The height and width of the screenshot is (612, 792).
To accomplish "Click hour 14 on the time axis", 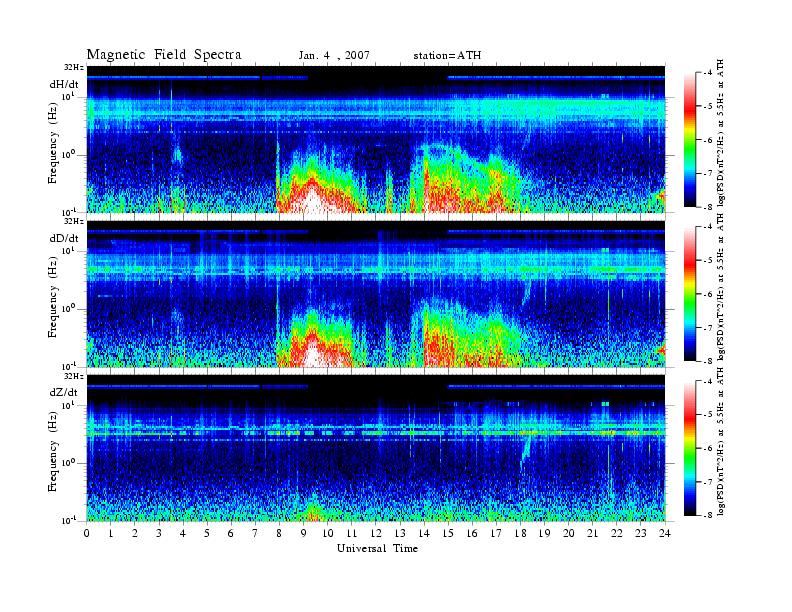I will 424,534.
